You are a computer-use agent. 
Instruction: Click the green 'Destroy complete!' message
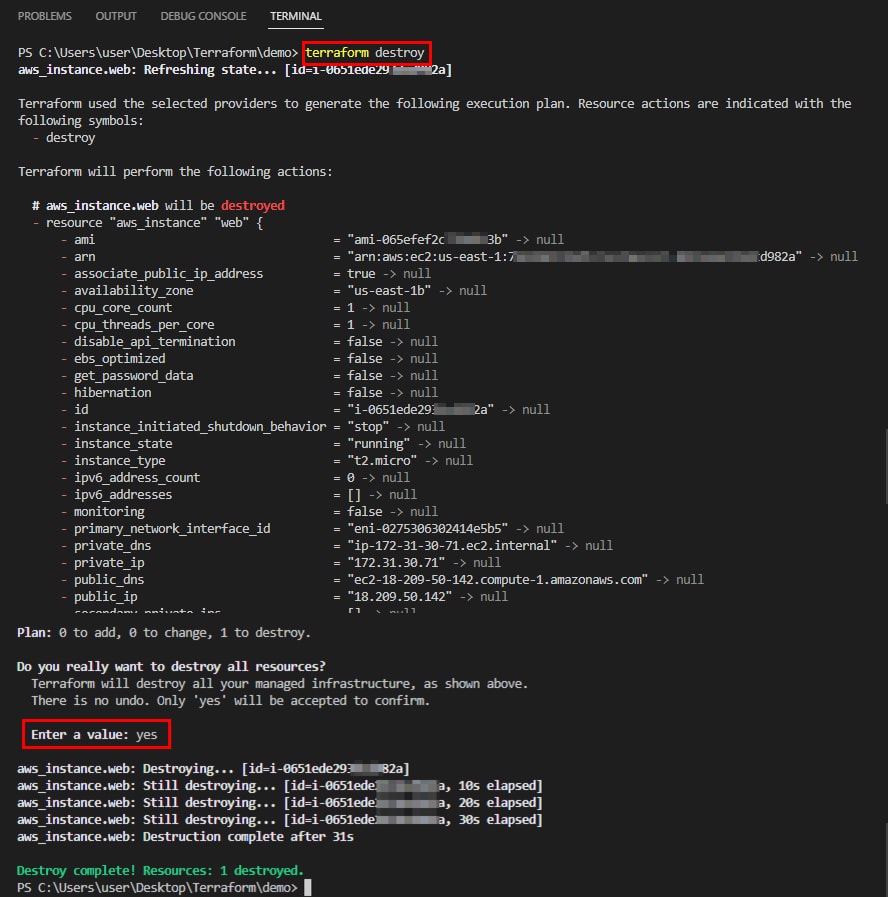[x=160, y=871]
